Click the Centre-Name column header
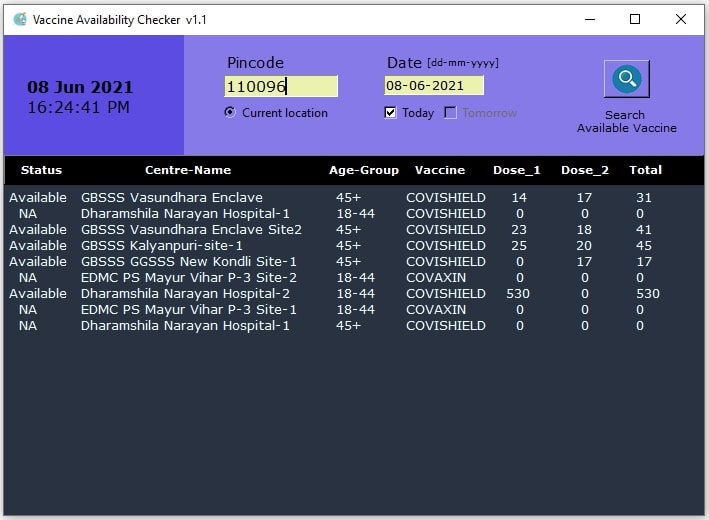 [x=188, y=170]
